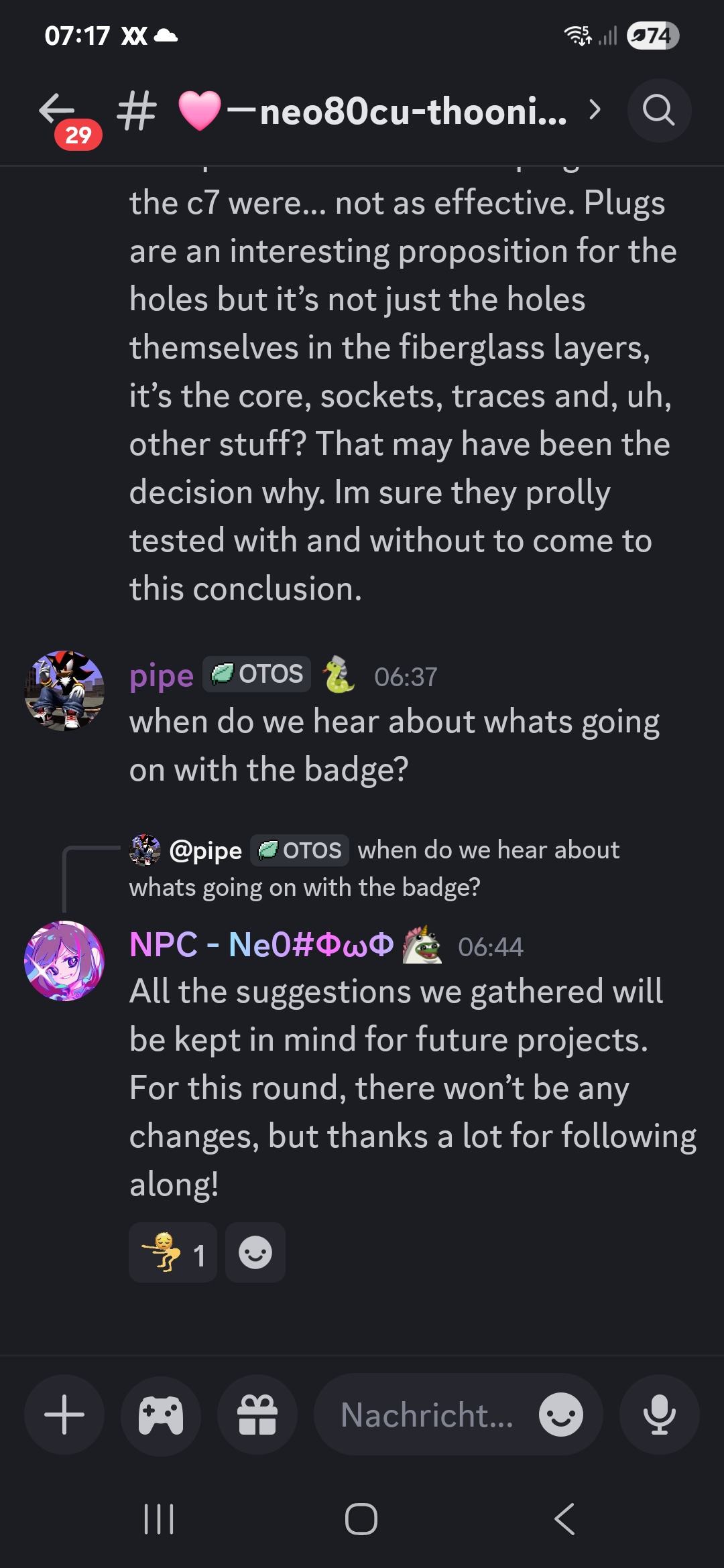
Task: Tap the NPC - Ne0#ΦωΦ username
Action: pos(261,945)
